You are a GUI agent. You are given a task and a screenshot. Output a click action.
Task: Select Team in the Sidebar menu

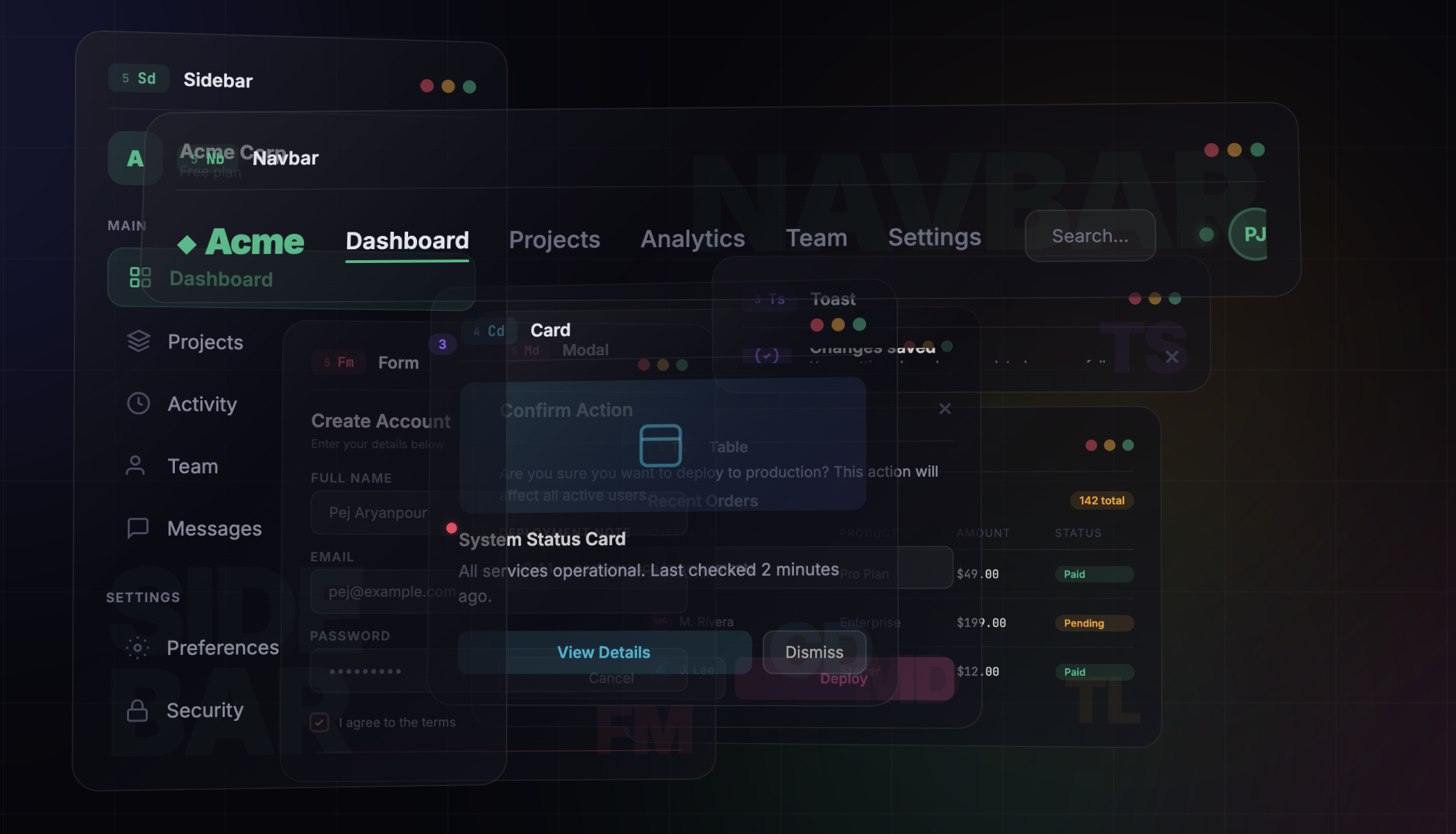192,466
